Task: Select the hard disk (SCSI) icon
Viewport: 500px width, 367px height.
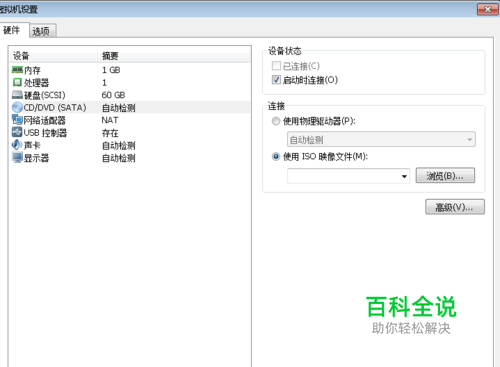Action: click(17, 95)
